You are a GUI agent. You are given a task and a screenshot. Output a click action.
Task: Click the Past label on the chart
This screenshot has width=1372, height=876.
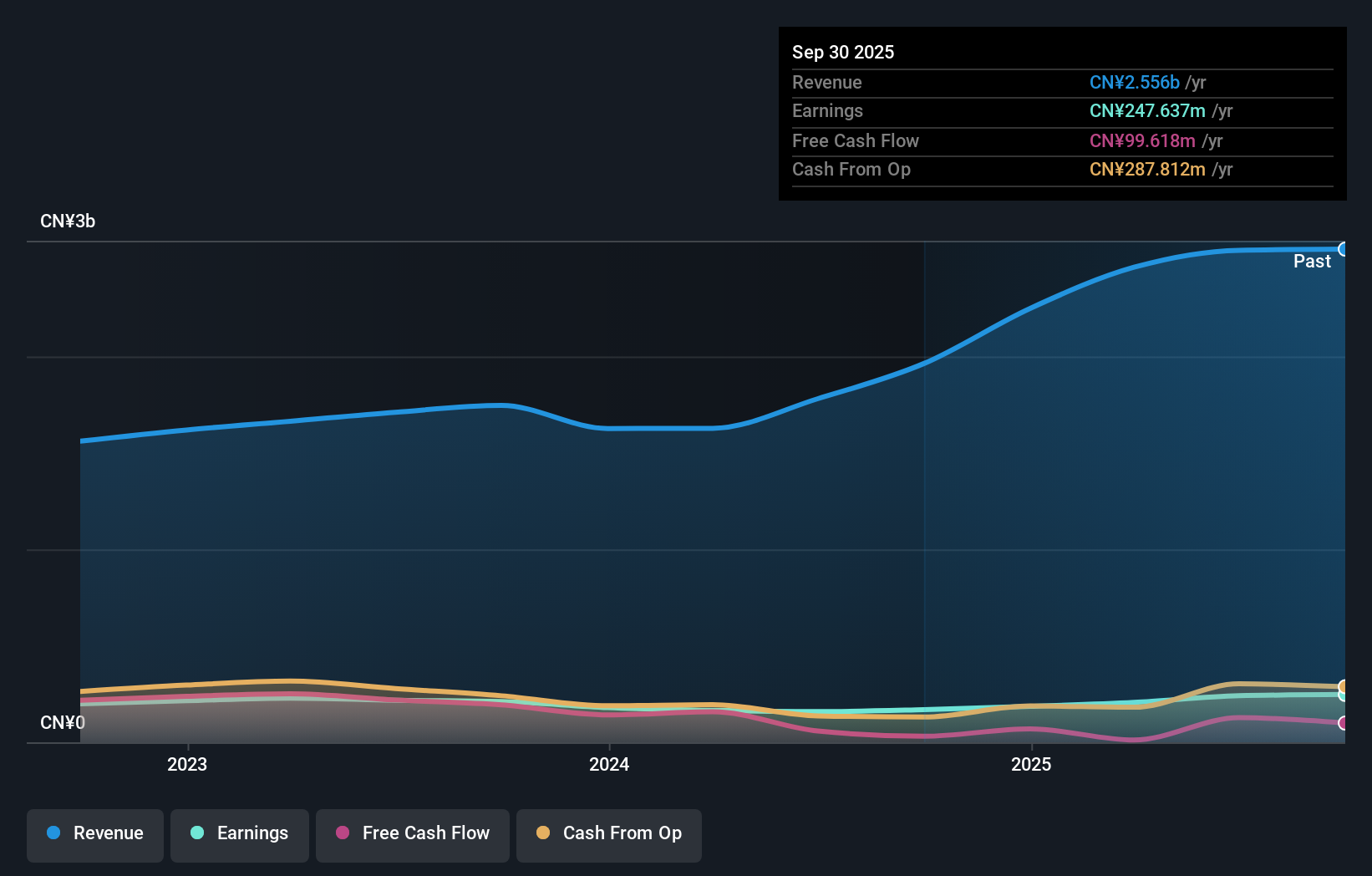tap(1312, 262)
